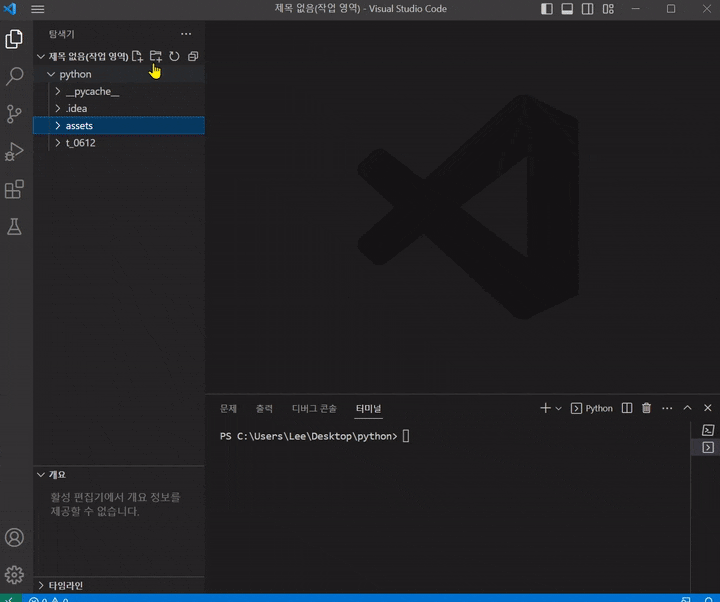Open the hamburger application menu
Viewport: 720px width, 602px height.
[x=38, y=9]
